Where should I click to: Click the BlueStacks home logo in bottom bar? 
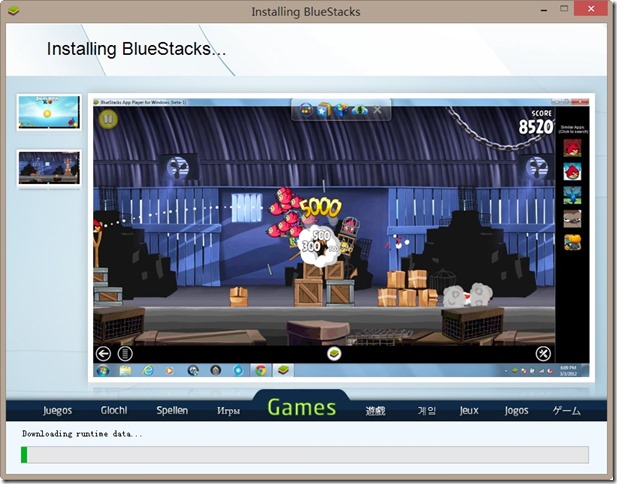pyautogui.click(x=334, y=354)
